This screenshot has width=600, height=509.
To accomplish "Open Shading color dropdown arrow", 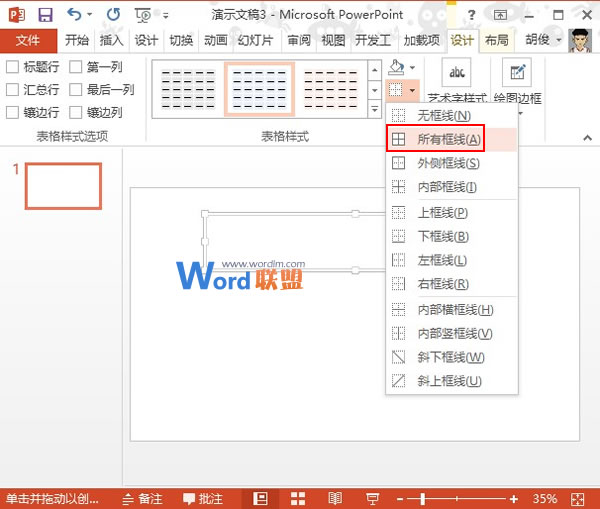I will pos(412,68).
